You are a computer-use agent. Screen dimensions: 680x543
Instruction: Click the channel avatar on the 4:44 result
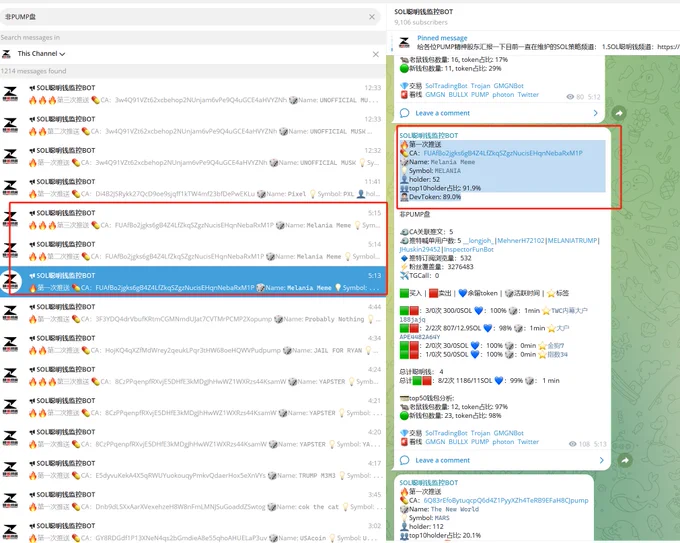click(x=10, y=313)
